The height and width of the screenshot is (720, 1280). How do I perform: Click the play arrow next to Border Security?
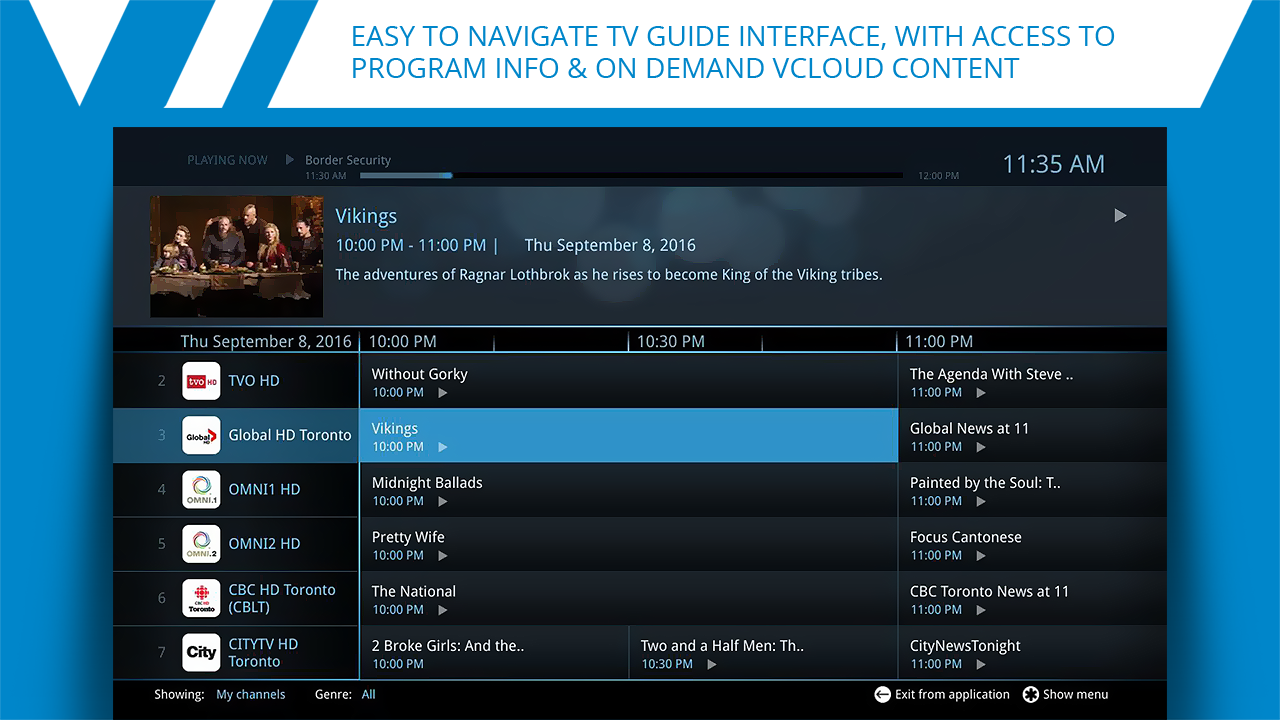coord(290,160)
